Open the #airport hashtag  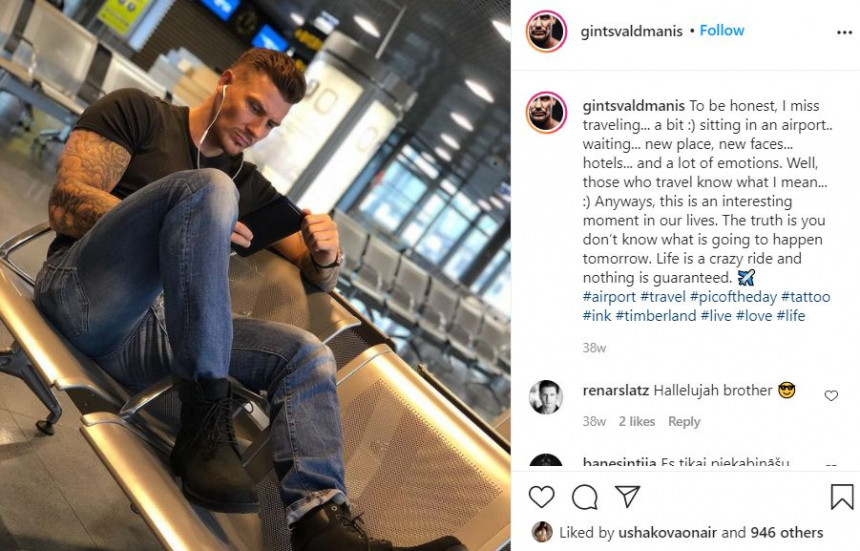tap(609, 297)
